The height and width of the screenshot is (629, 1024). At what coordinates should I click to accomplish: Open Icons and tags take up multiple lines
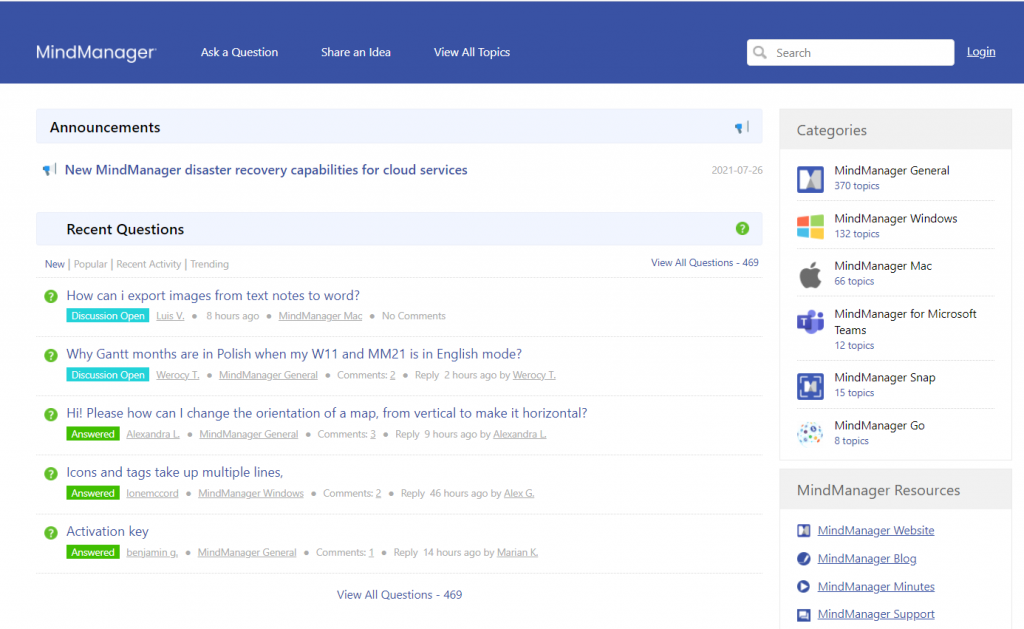click(174, 472)
